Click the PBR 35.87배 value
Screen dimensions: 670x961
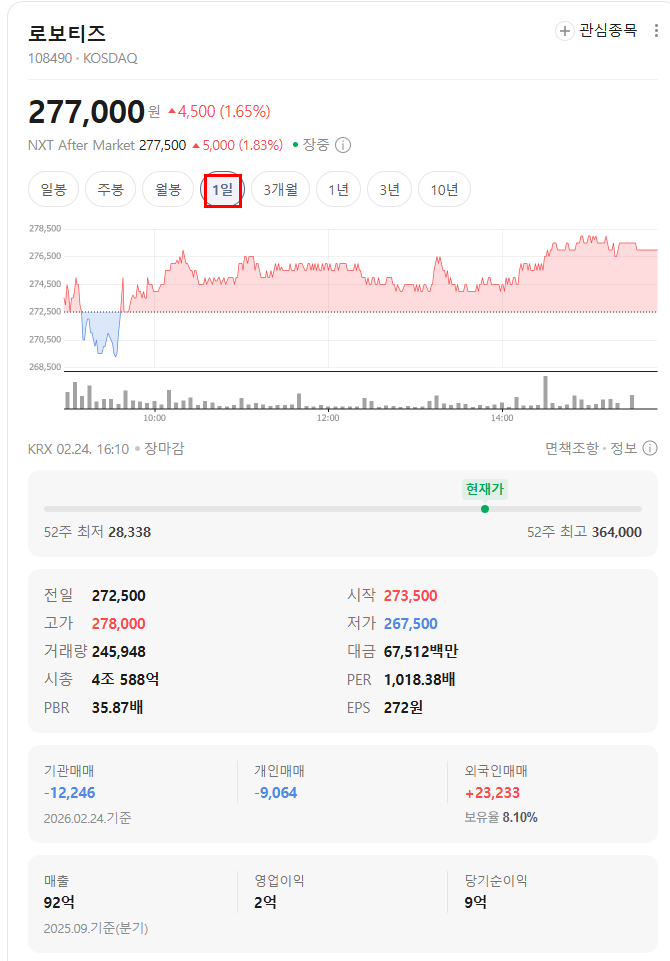coord(117,708)
